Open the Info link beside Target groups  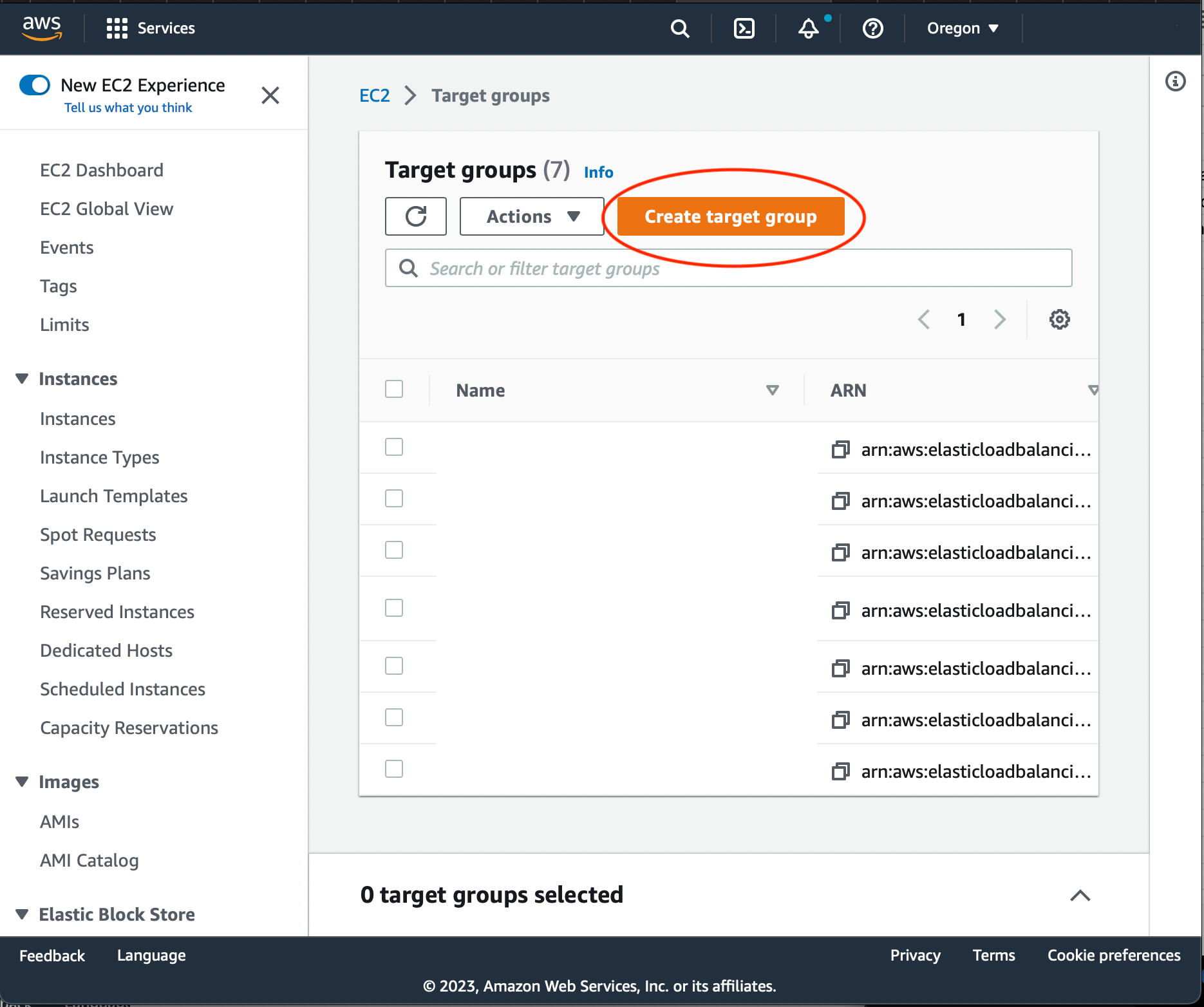tap(599, 172)
